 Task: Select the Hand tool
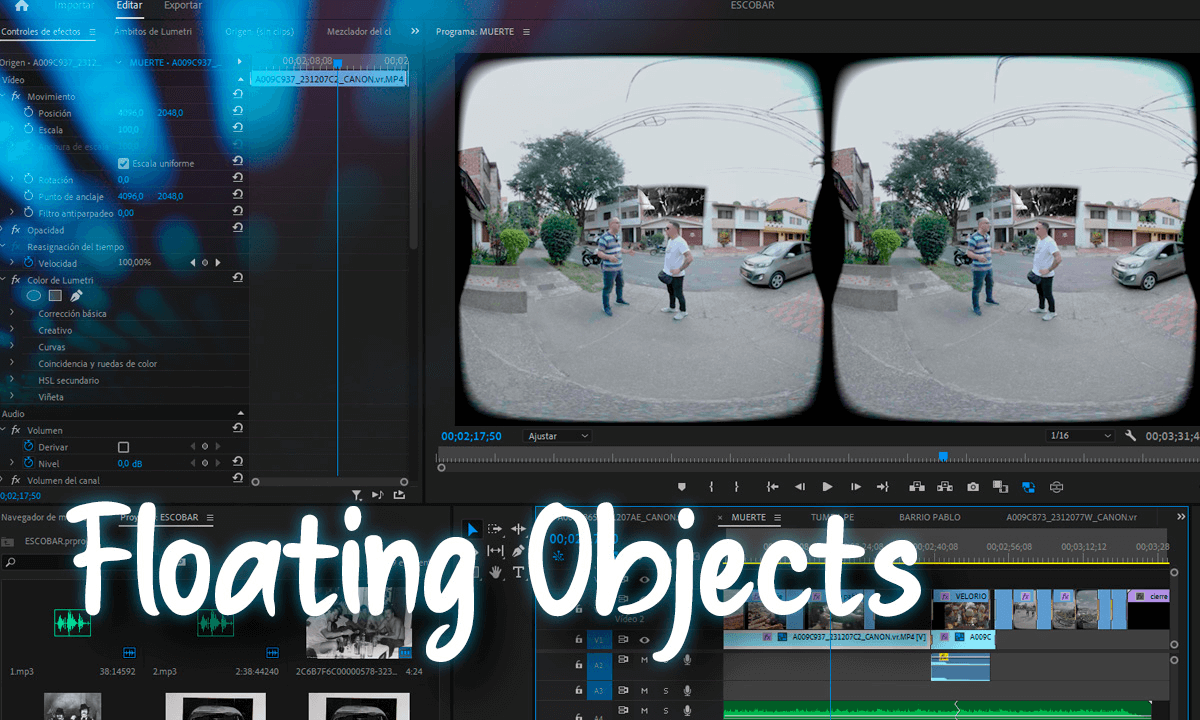tap(495, 572)
